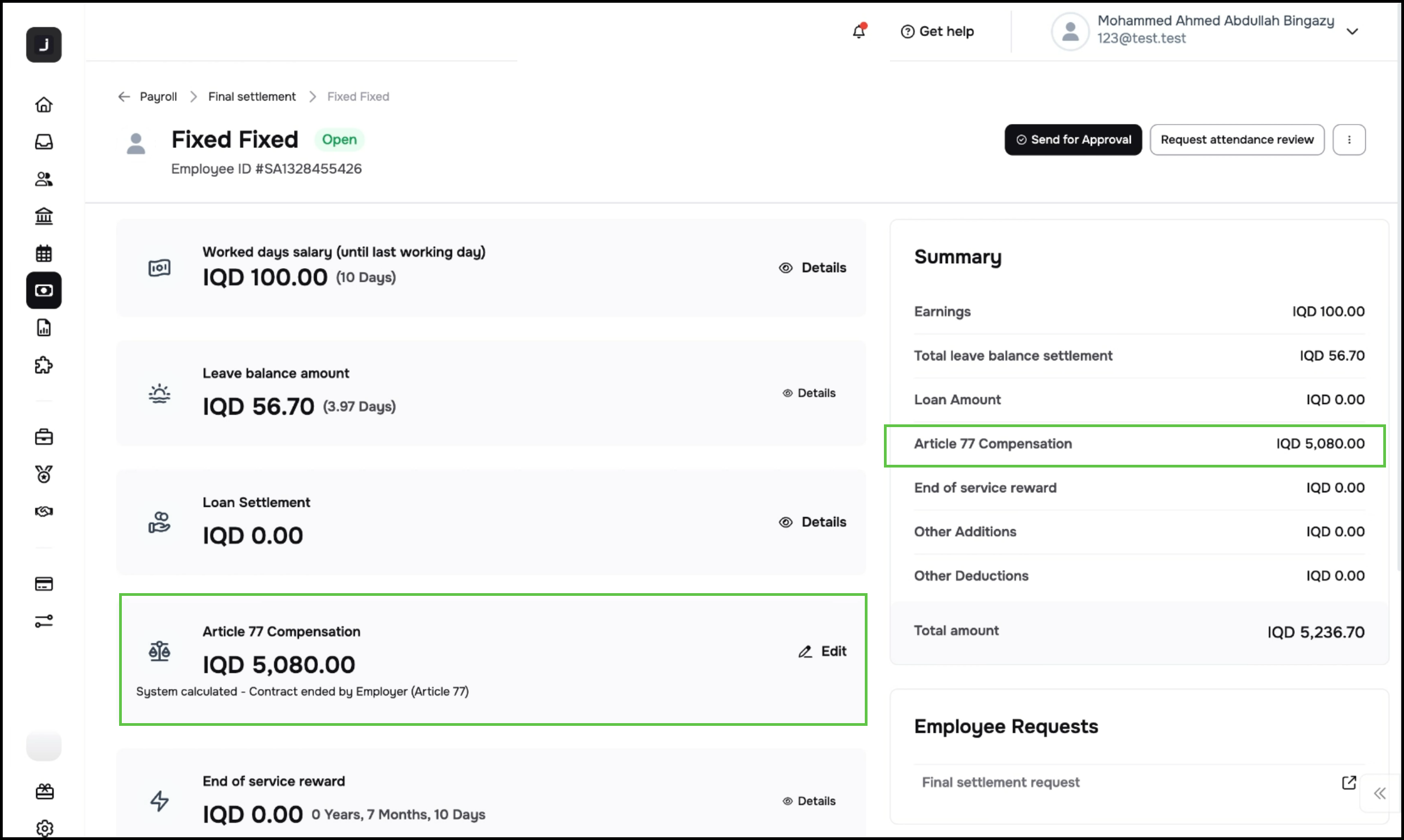1404x840 pixels.
Task: View Details of Leave balance amount
Action: (x=809, y=393)
